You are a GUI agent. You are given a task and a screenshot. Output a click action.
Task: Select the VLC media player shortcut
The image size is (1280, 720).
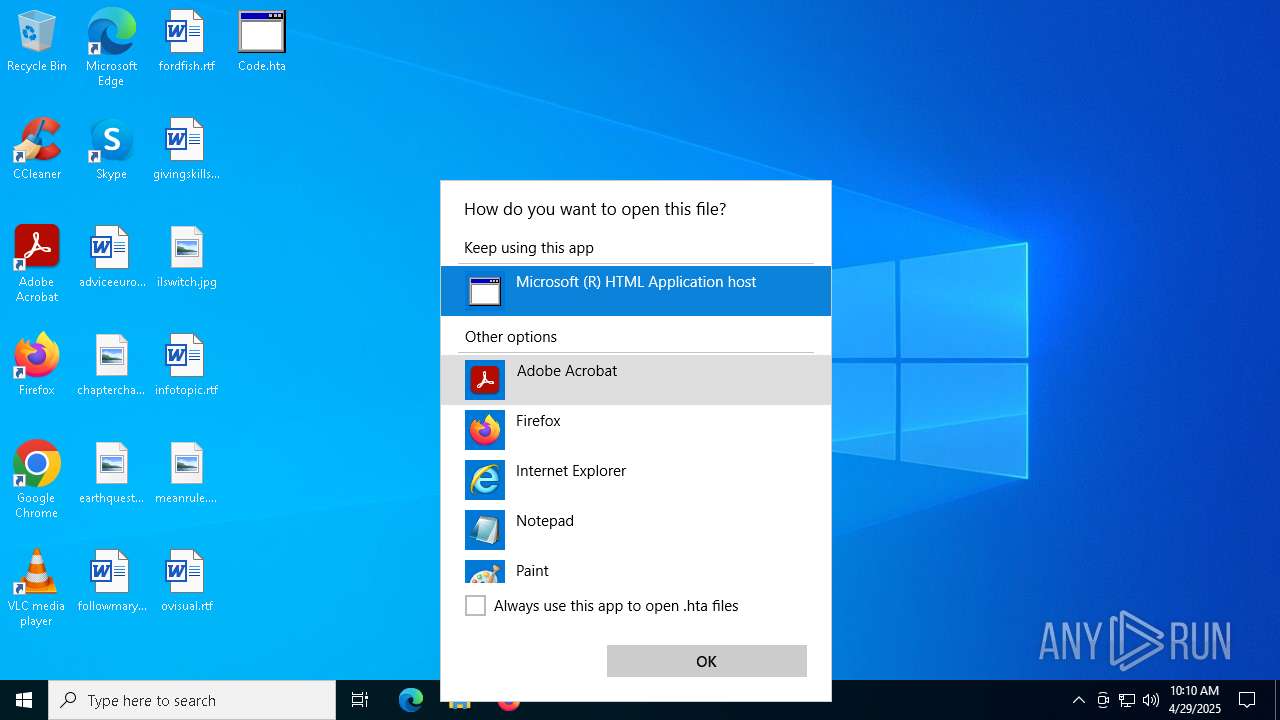tap(37, 588)
